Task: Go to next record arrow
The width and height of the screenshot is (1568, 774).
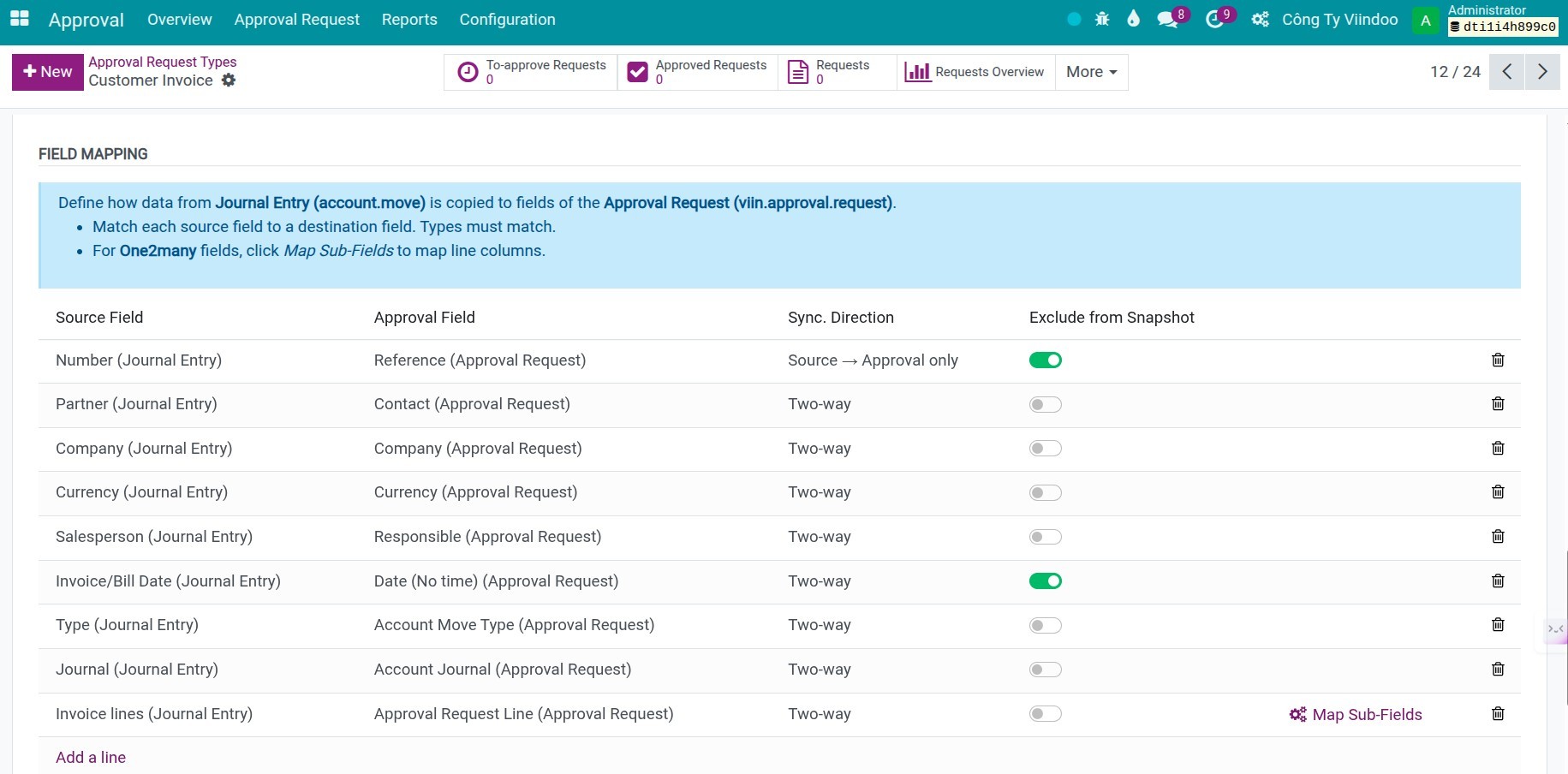Action: click(x=1542, y=72)
